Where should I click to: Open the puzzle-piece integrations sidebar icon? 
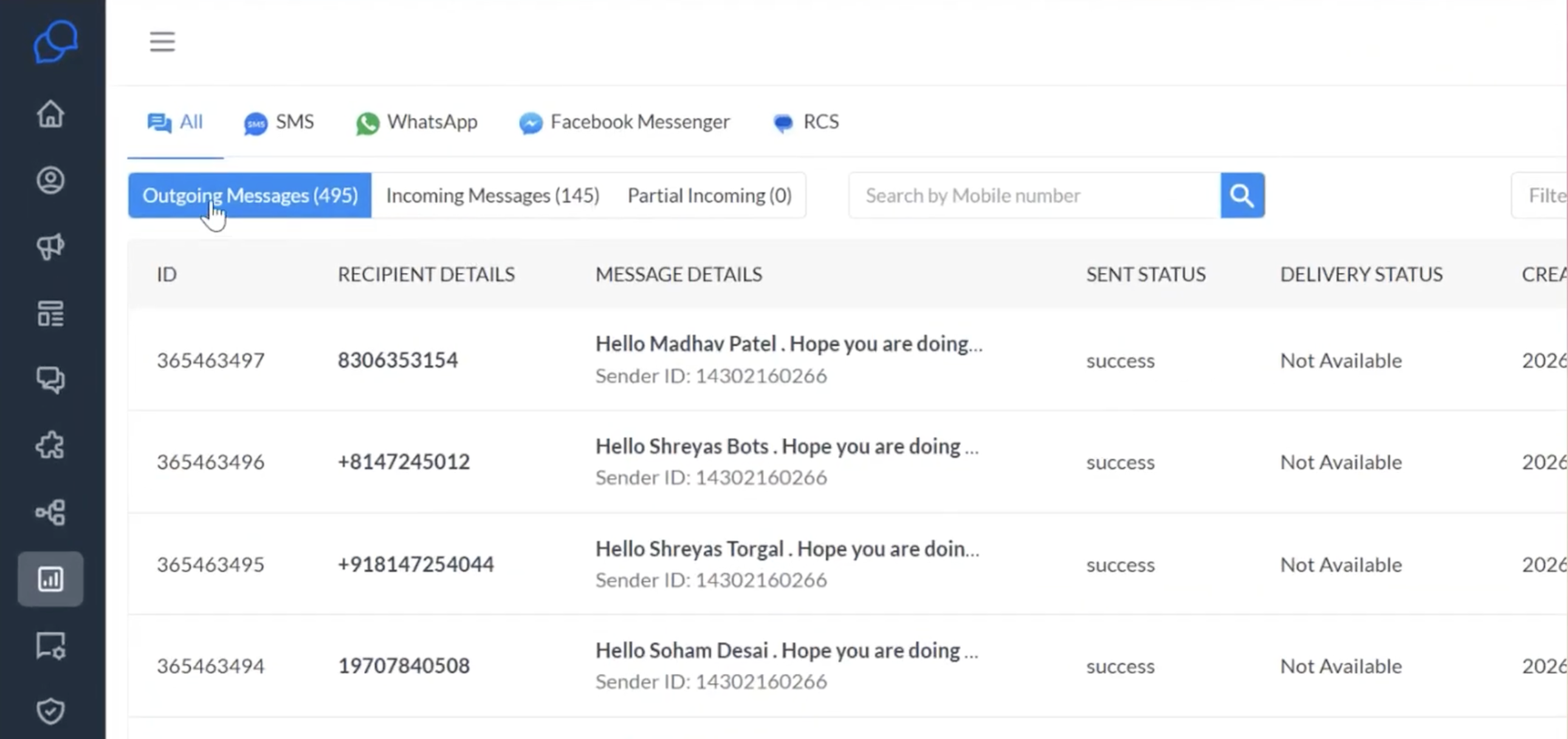coord(50,445)
